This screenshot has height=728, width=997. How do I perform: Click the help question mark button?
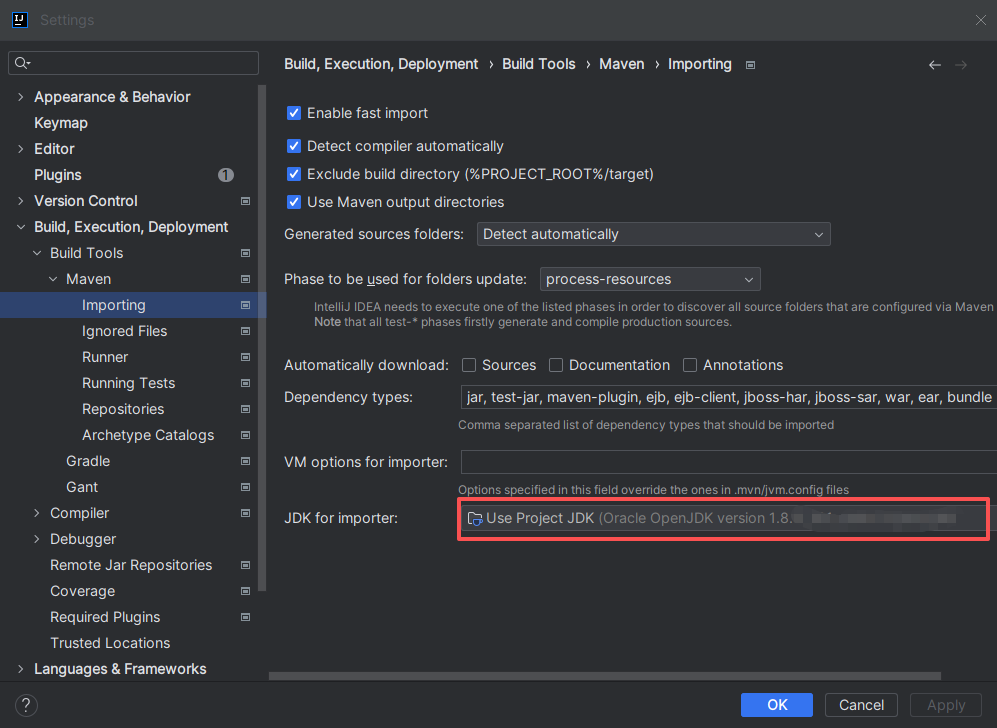pos(26,705)
